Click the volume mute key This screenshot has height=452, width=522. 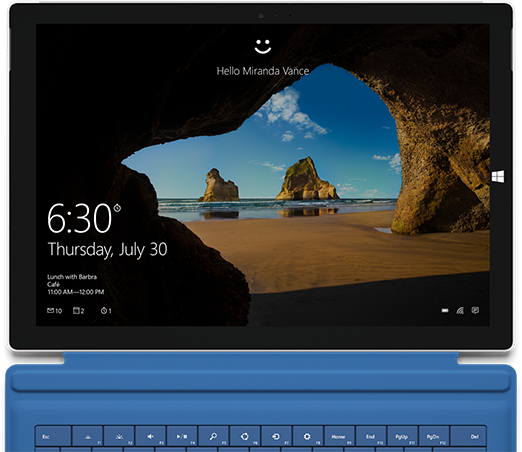point(150,436)
